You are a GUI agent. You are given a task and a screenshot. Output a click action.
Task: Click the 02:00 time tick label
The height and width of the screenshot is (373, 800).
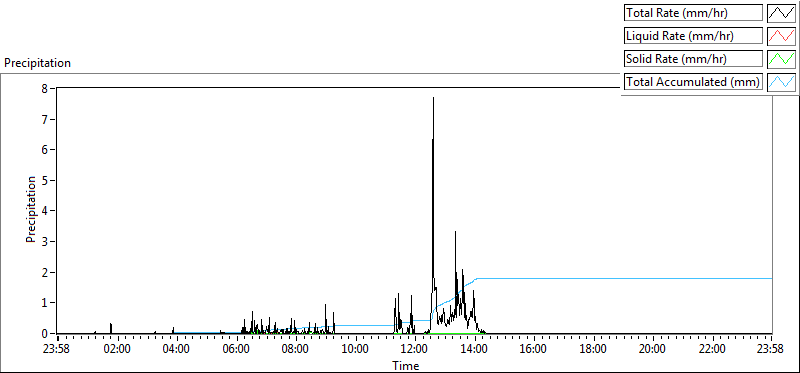pyautogui.click(x=117, y=350)
